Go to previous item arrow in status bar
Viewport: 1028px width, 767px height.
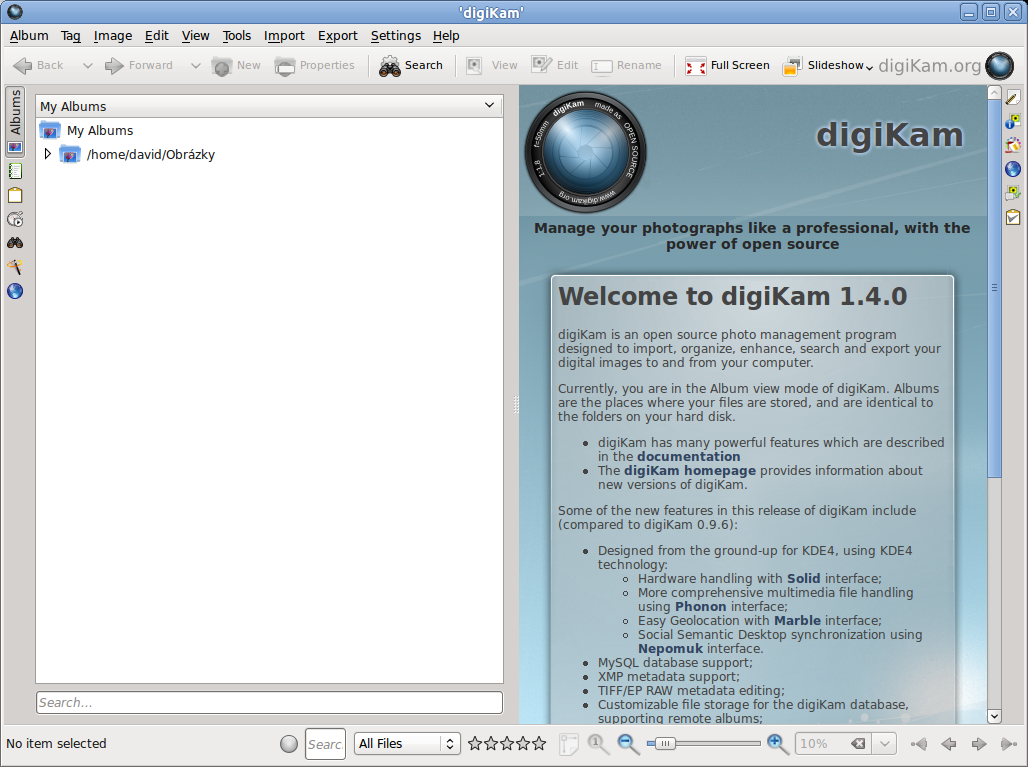pyautogui.click(x=949, y=743)
